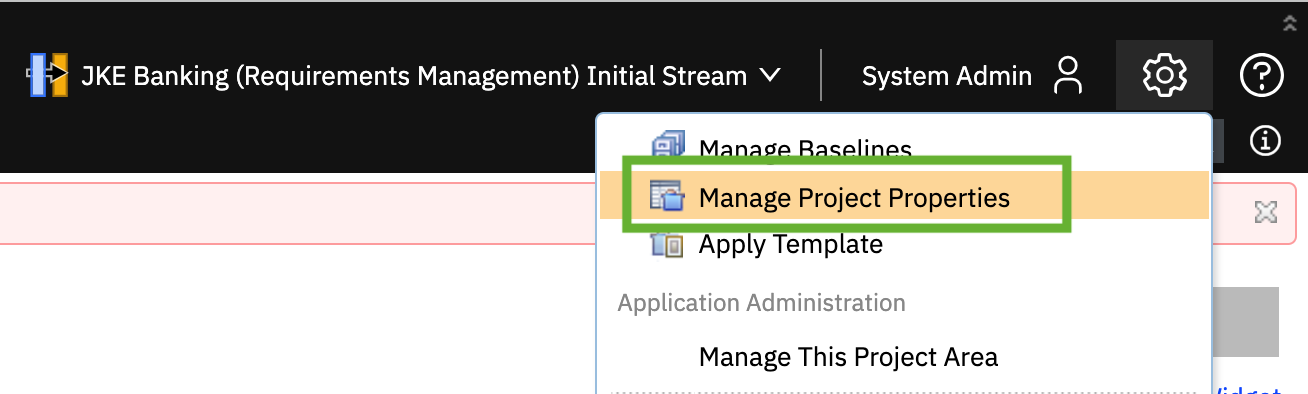The image size is (1308, 394).
Task: Open the JKE Banking Initial Stream dropdown
Action: (770, 76)
